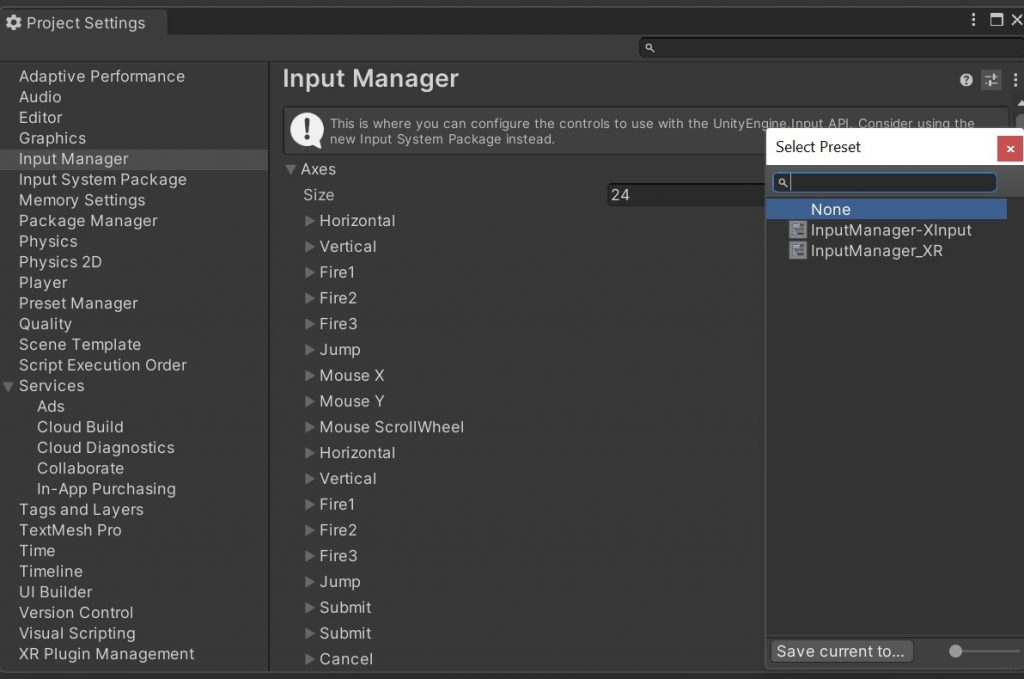Open Cloud Diagnostics under Services
Viewport: 1024px width, 679px height.
(x=106, y=448)
